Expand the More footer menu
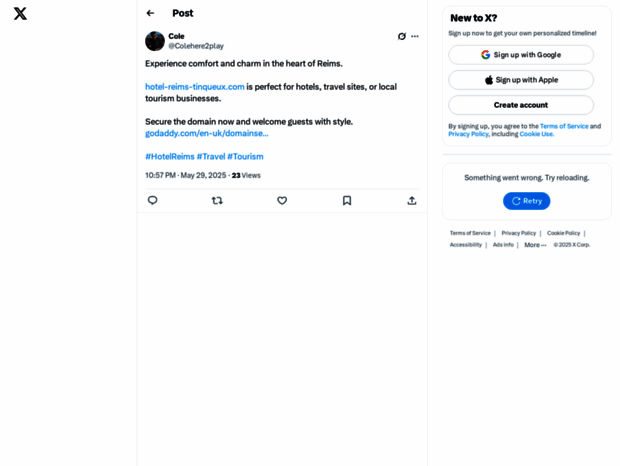This screenshot has height=466, width=620. click(535, 245)
